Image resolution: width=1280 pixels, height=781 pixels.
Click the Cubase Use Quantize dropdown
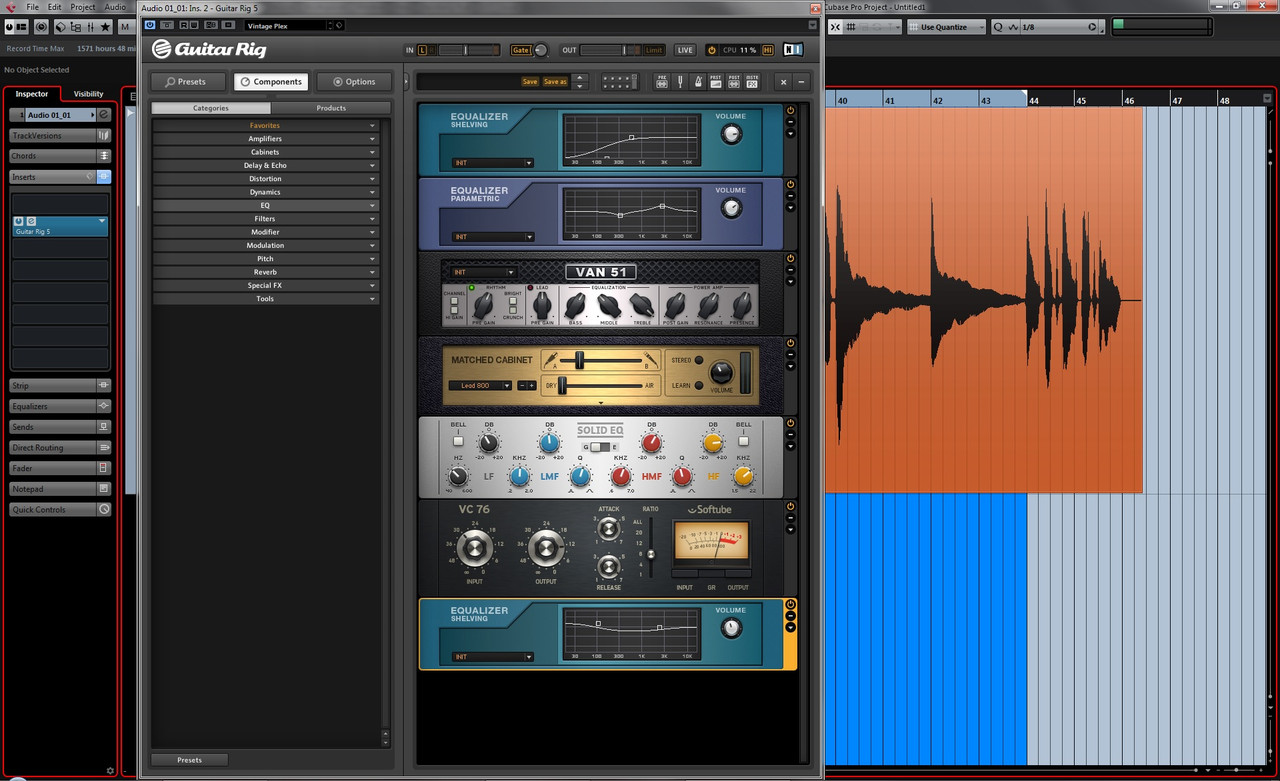(946, 27)
